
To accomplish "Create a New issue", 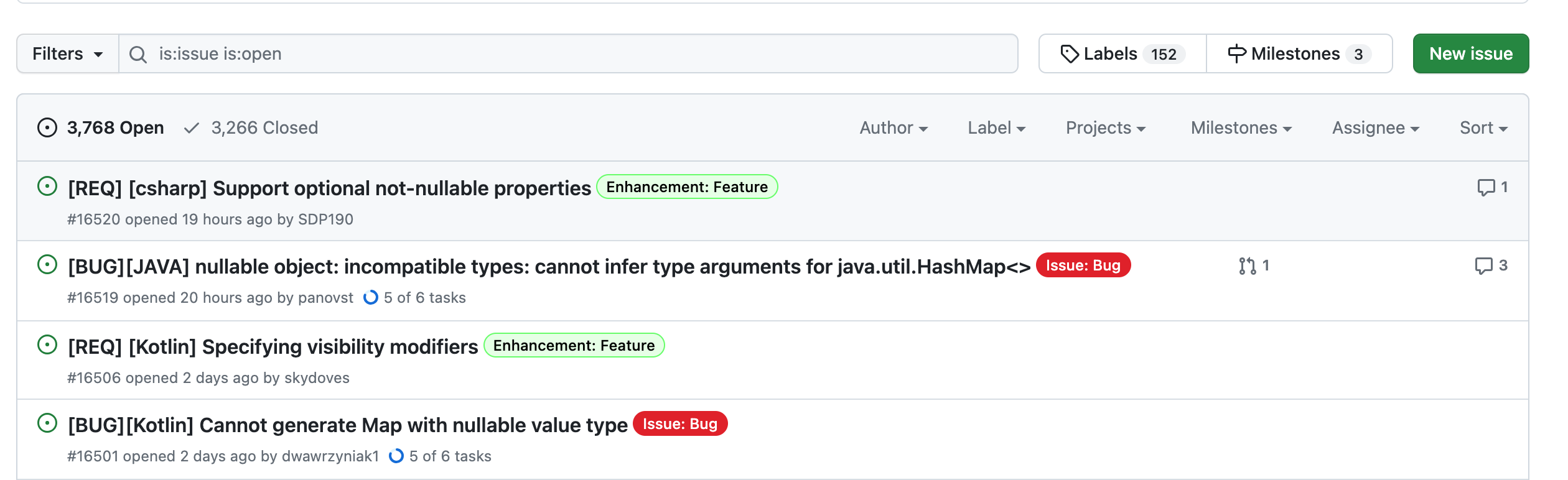I will click(1470, 54).
